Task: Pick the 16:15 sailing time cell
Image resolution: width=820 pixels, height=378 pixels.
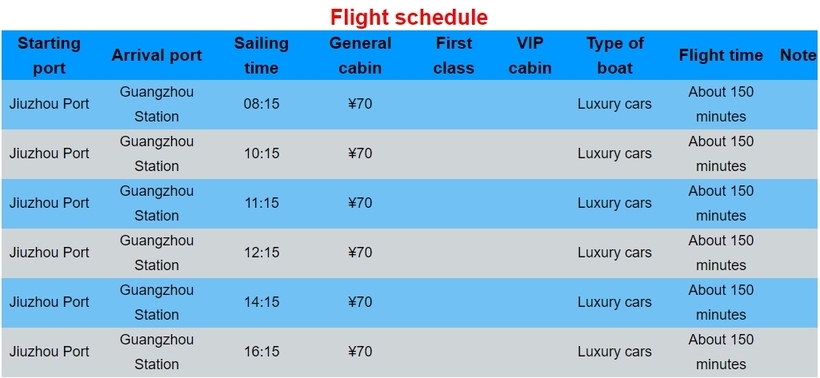Action: point(261,352)
